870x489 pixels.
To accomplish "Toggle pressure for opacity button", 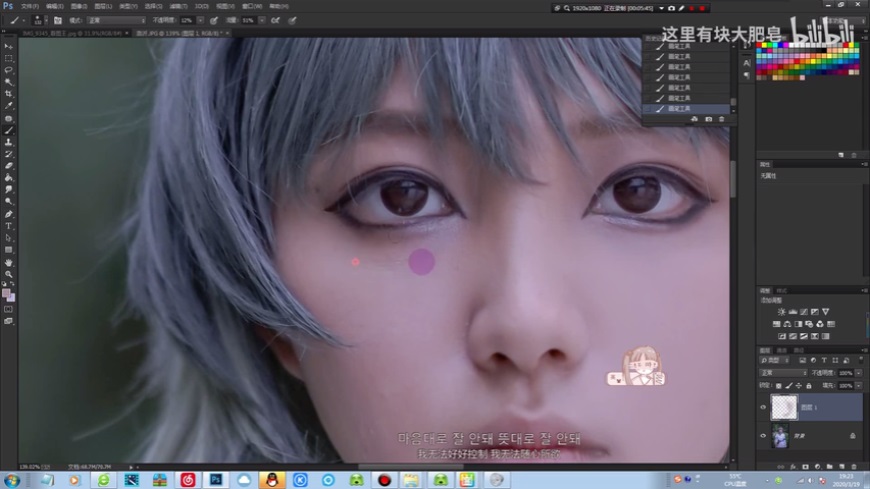I will click(214, 20).
